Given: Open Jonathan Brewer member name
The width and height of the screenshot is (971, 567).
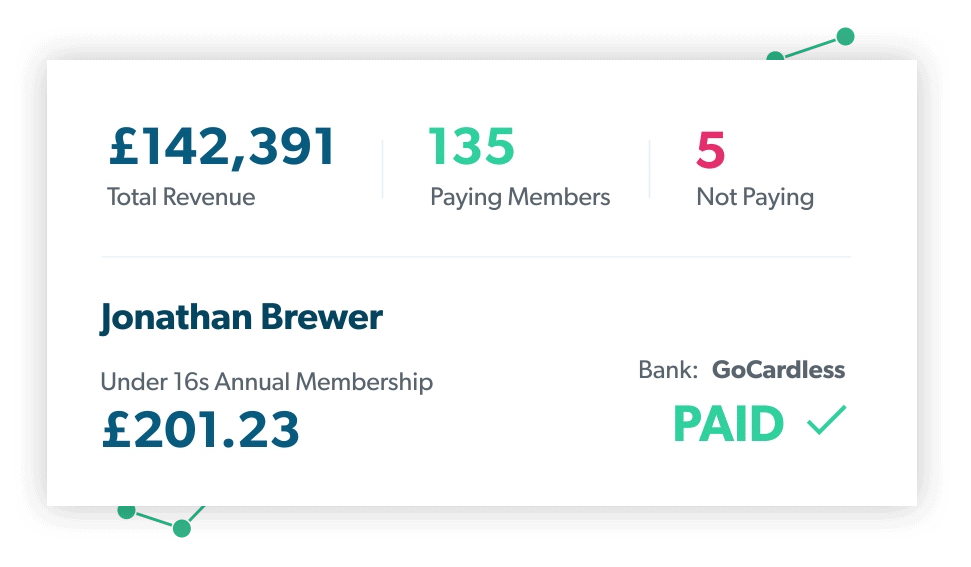Looking at the screenshot, I should point(241,318).
